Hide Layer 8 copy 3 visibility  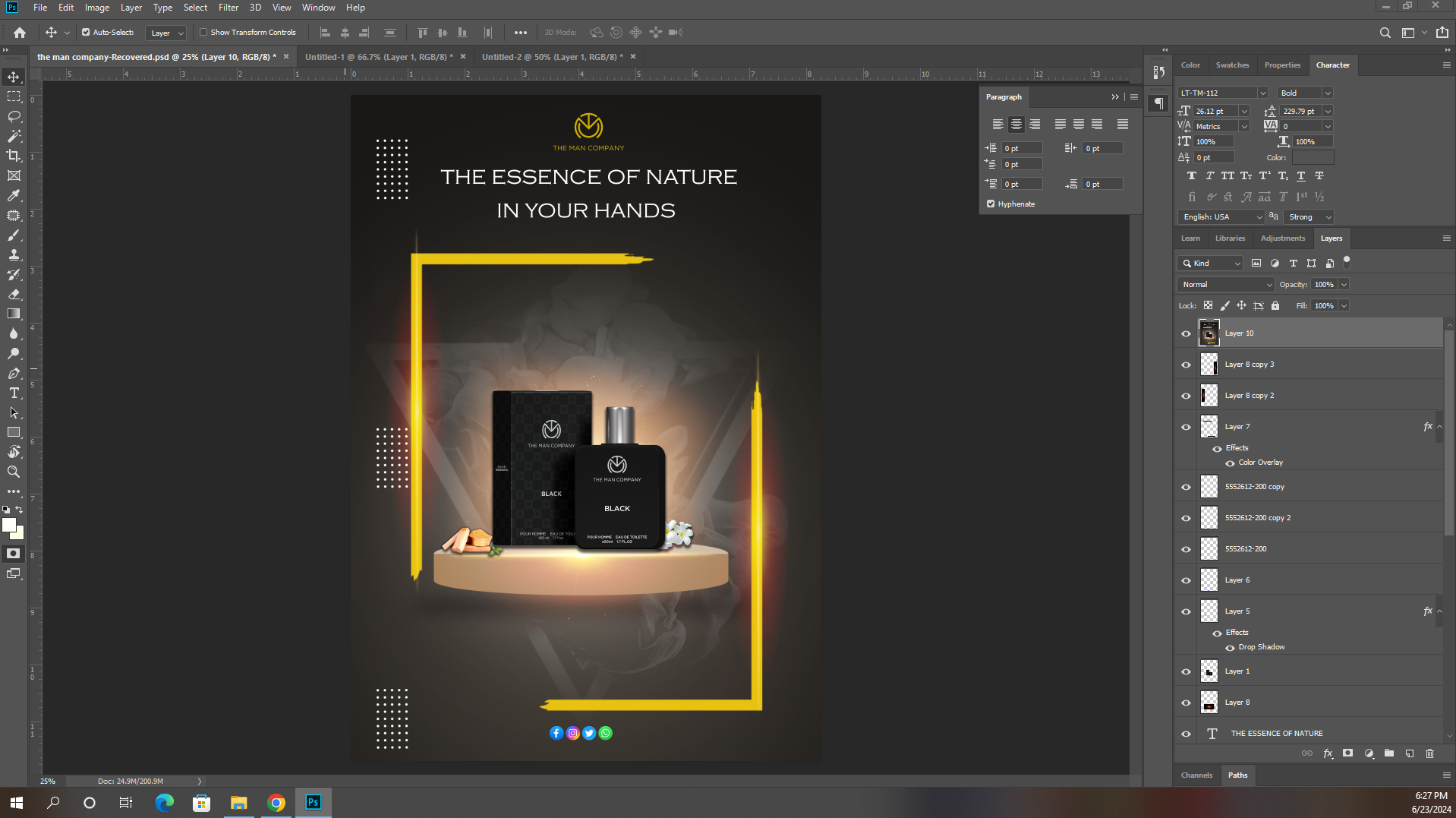[x=1186, y=365]
